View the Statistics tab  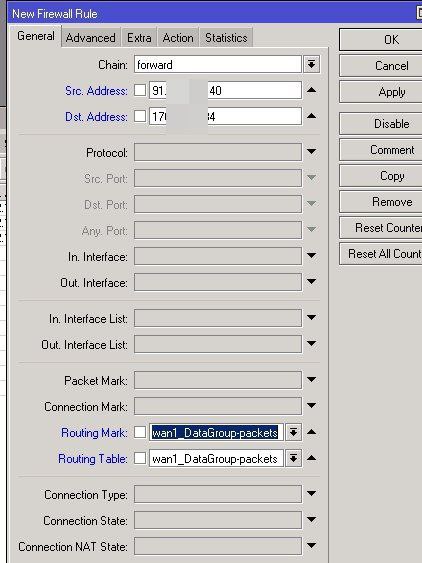226,38
